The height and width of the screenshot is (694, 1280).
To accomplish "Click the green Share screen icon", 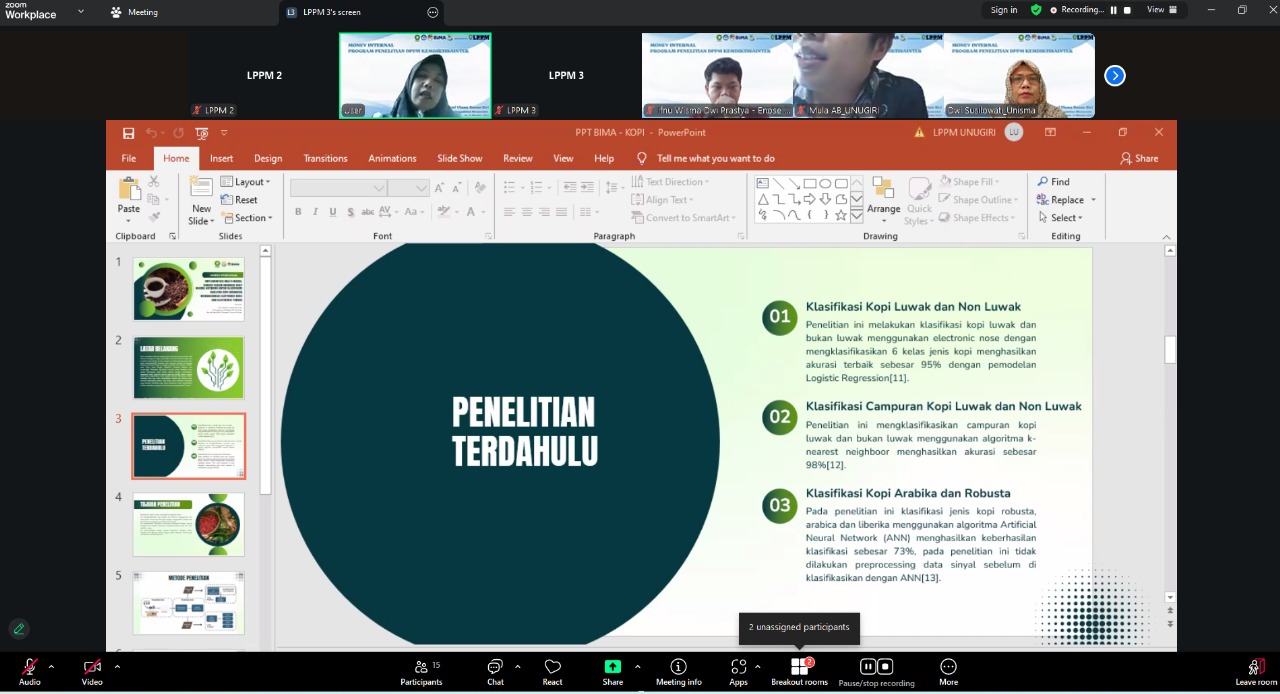I will [x=612, y=667].
